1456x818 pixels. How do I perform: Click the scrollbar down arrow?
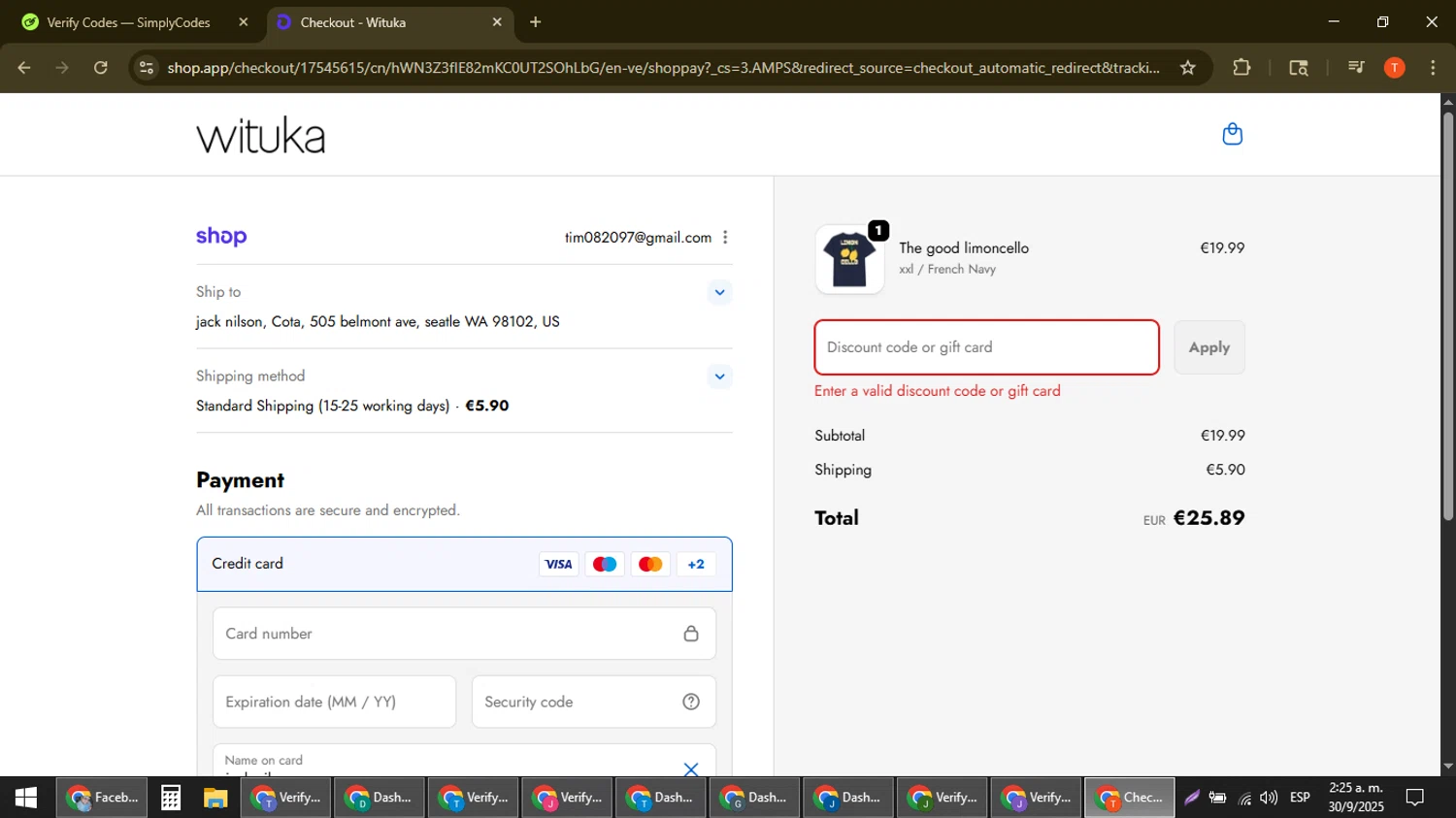coord(1448,767)
